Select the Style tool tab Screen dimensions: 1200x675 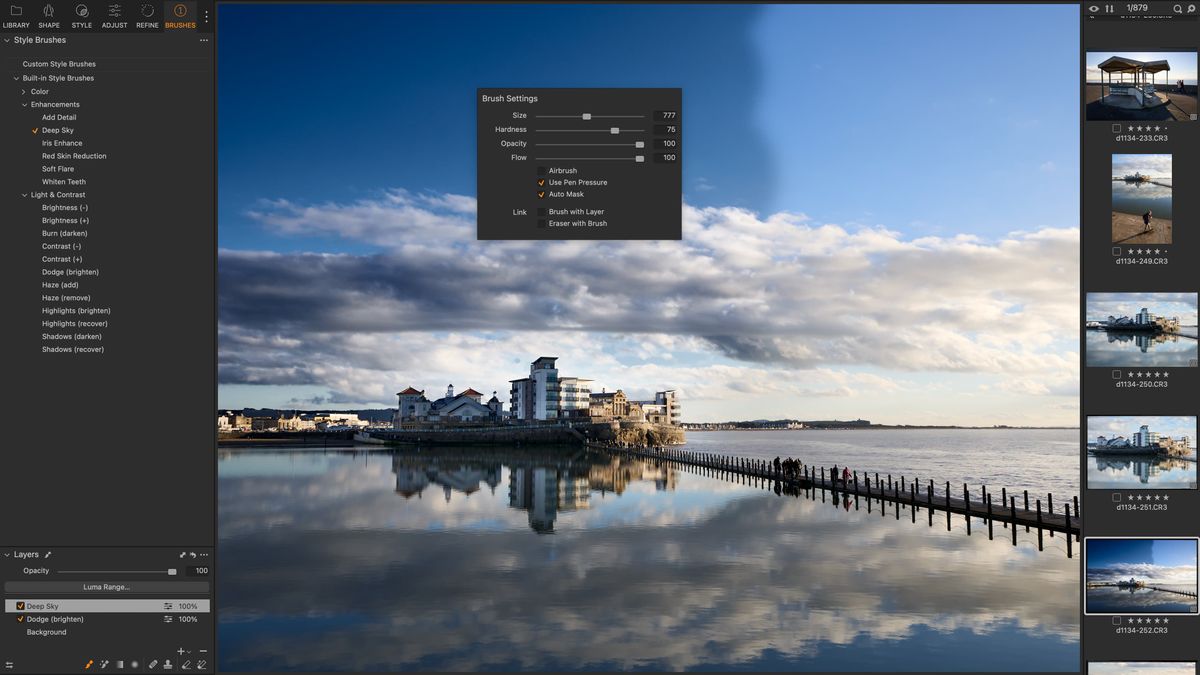81,15
